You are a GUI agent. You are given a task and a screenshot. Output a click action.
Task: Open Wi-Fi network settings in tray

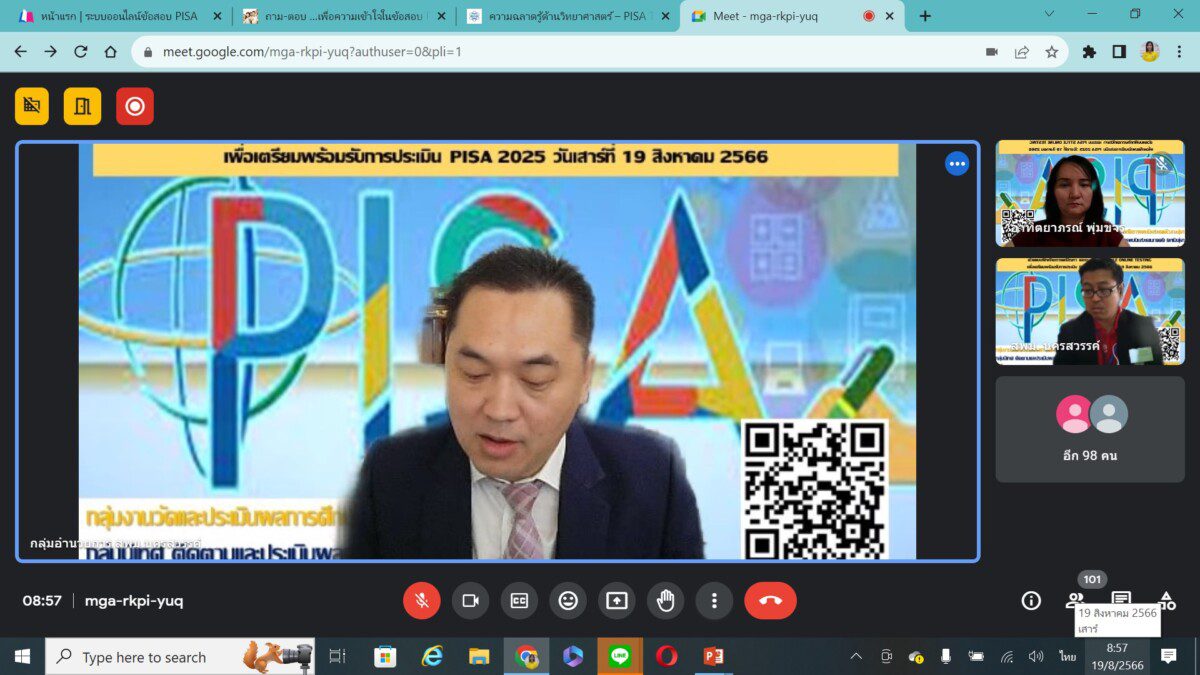pos(1007,657)
